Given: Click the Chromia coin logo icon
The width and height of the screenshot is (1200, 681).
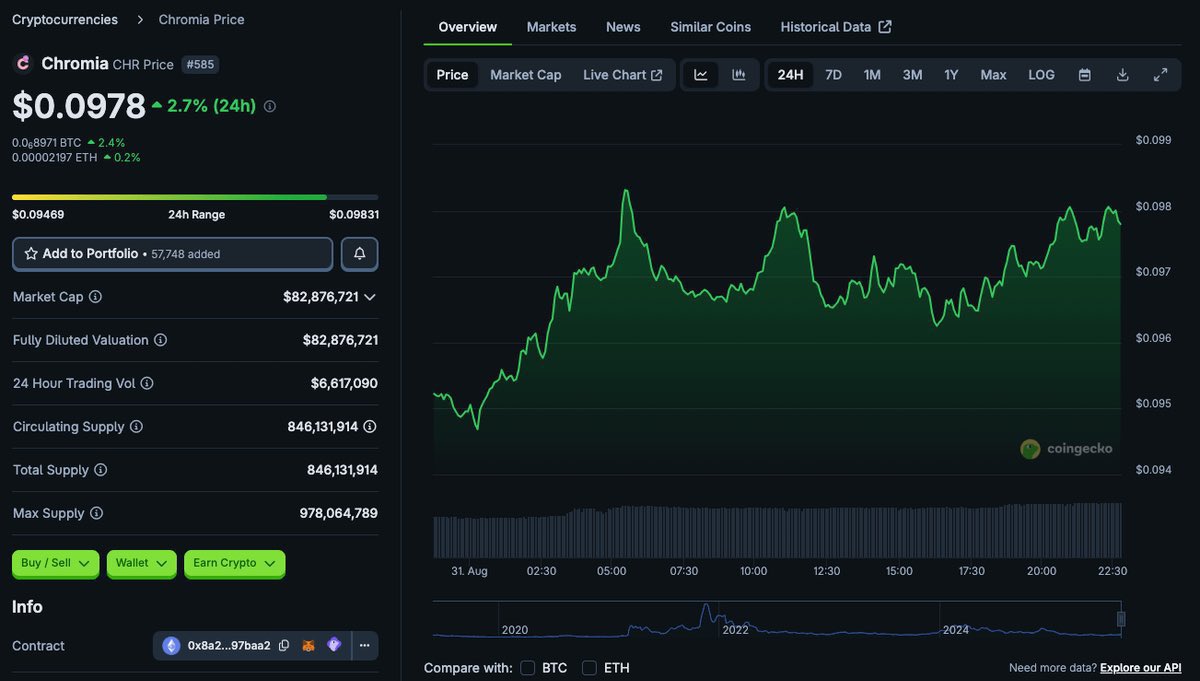Looking at the screenshot, I should (x=22, y=64).
